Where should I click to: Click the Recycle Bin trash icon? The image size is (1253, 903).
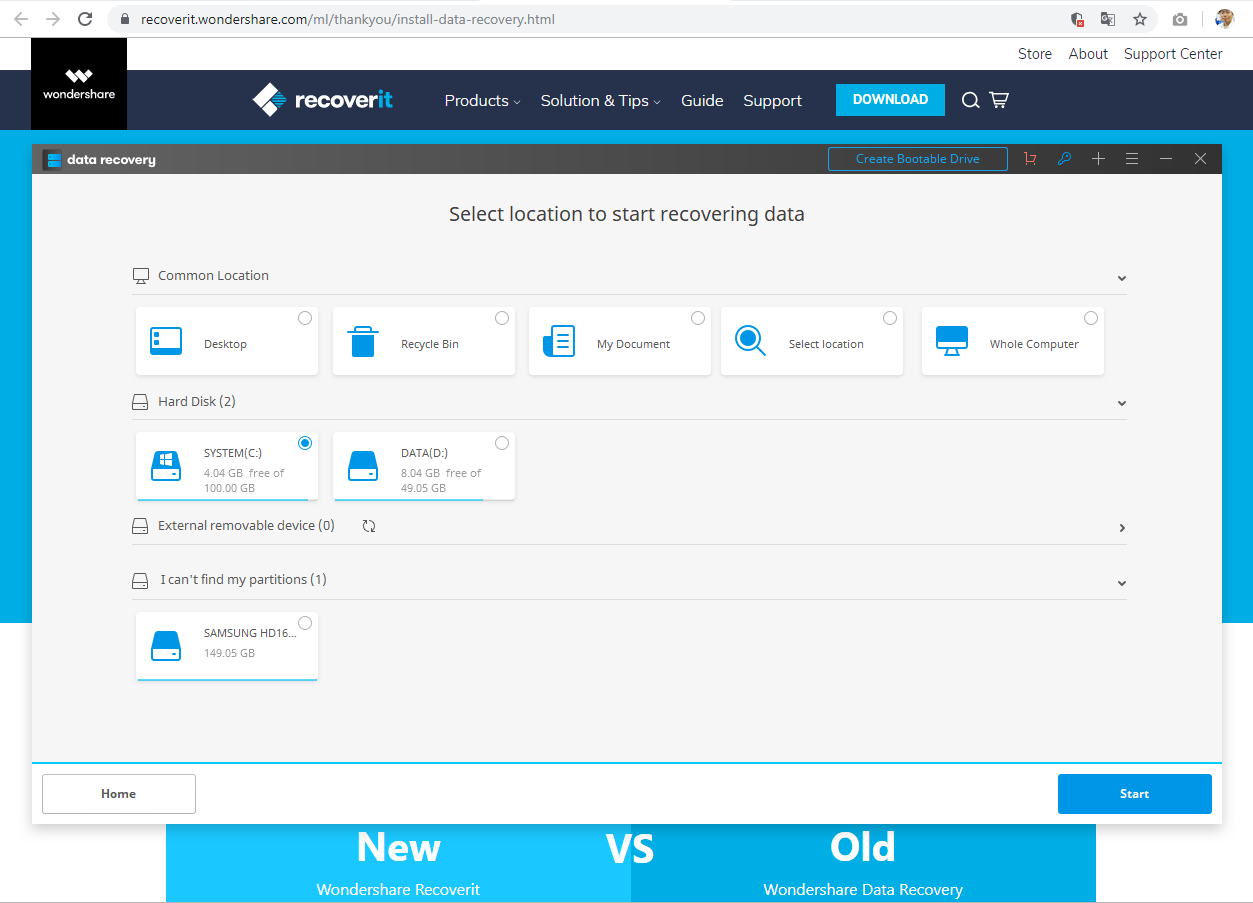(x=363, y=342)
